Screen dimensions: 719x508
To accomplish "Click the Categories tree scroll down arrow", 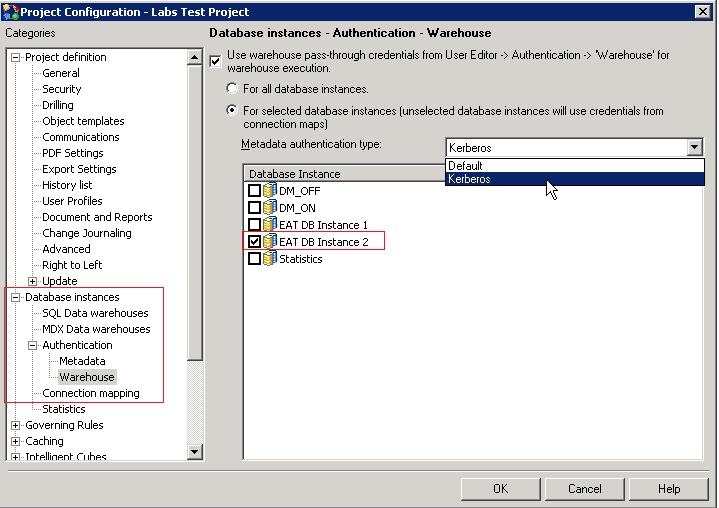I will [x=196, y=452].
